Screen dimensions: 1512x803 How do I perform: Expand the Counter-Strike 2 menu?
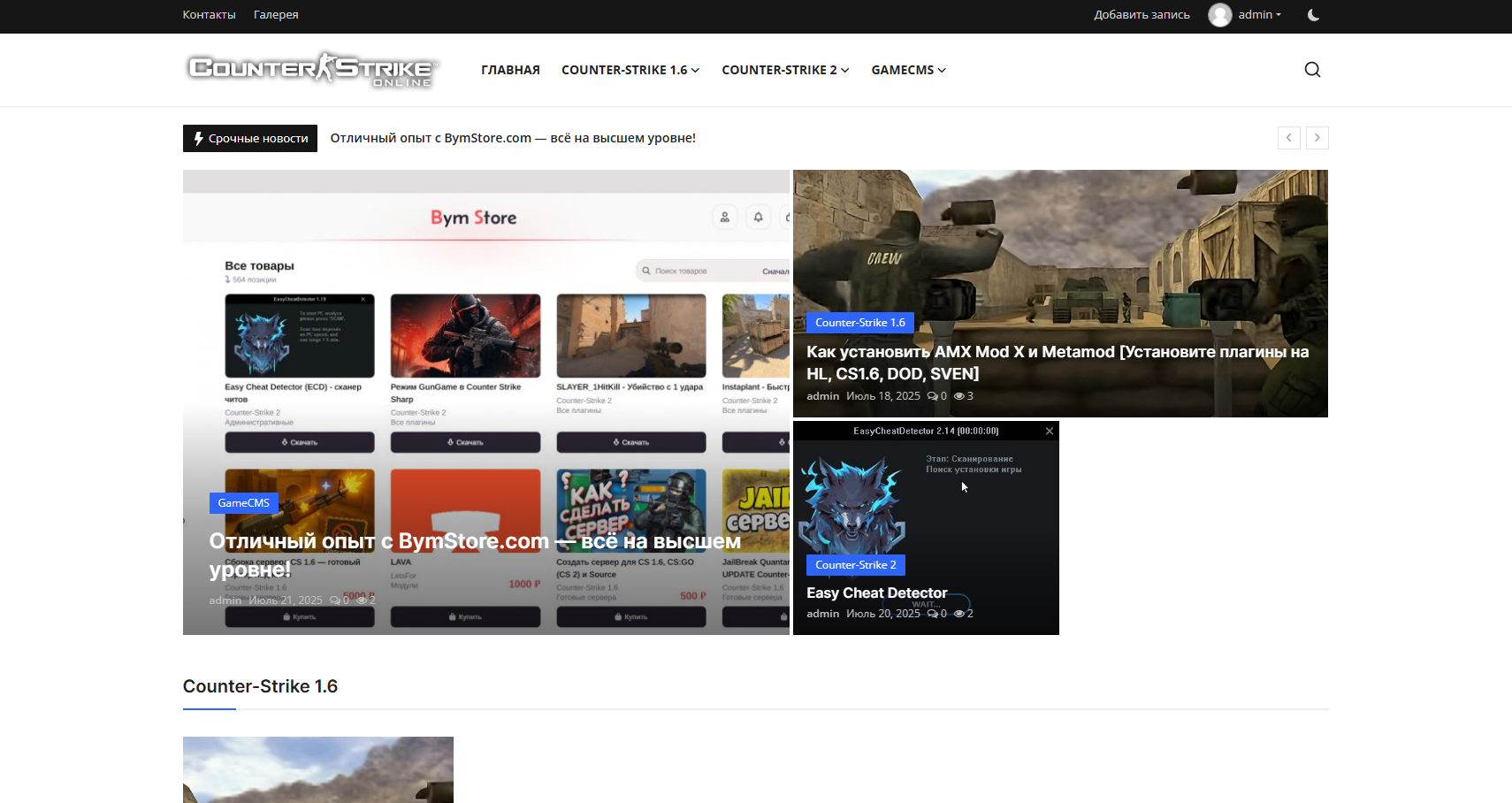click(784, 70)
